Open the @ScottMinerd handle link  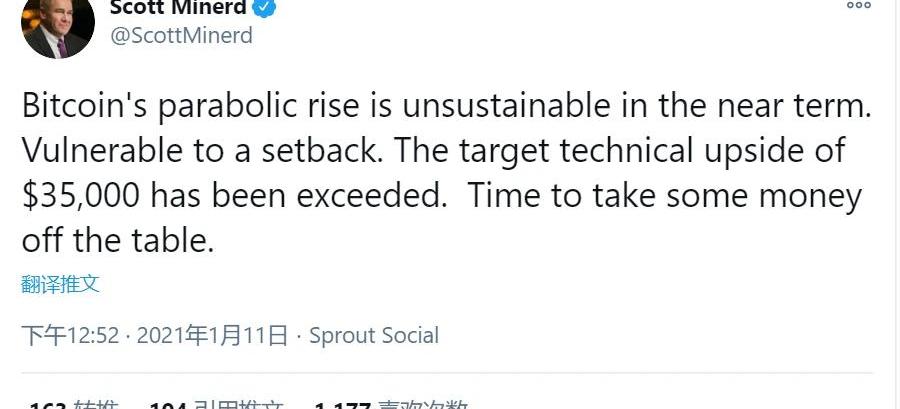point(180,35)
